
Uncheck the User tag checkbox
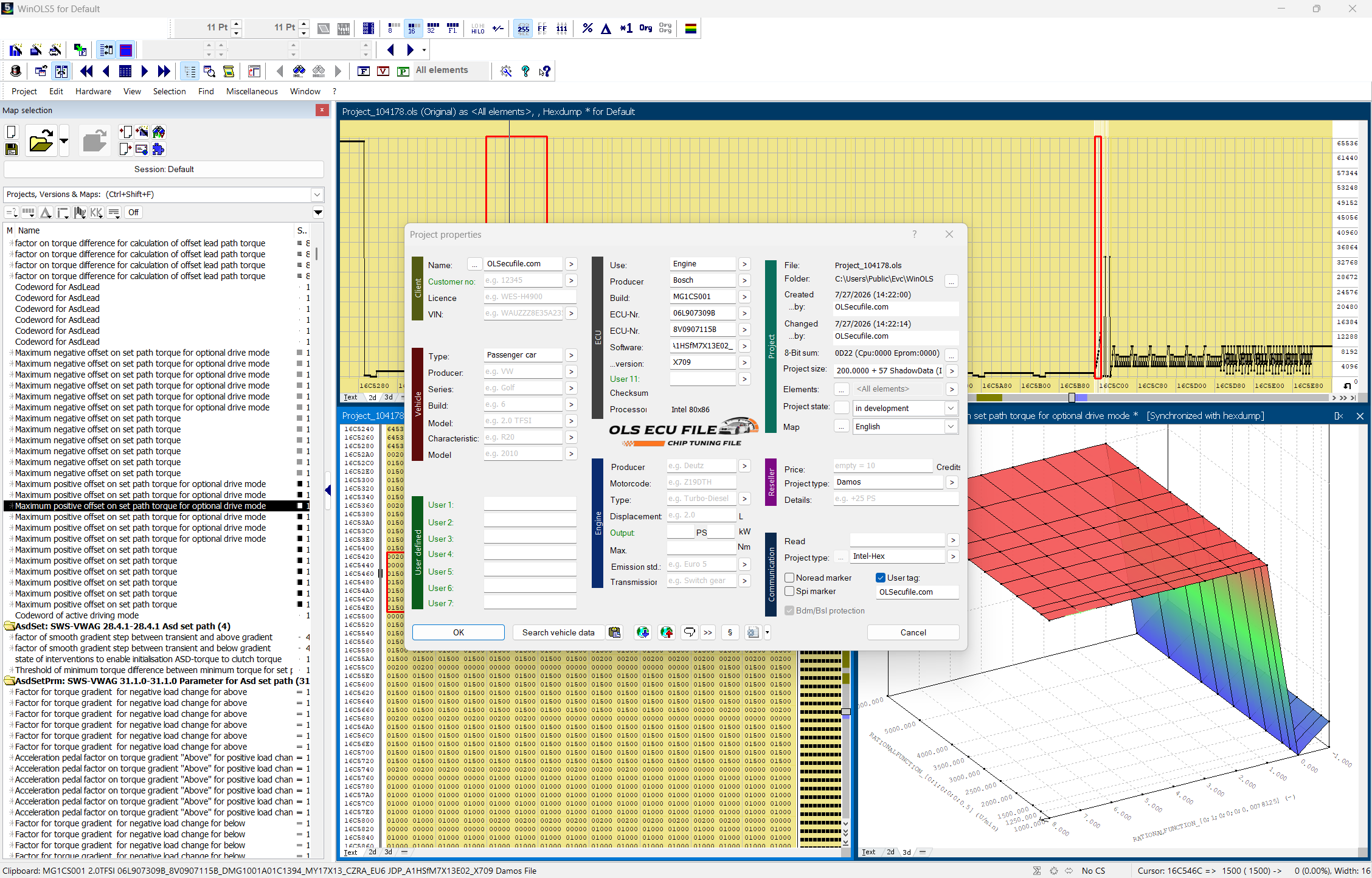click(x=881, y=578)
